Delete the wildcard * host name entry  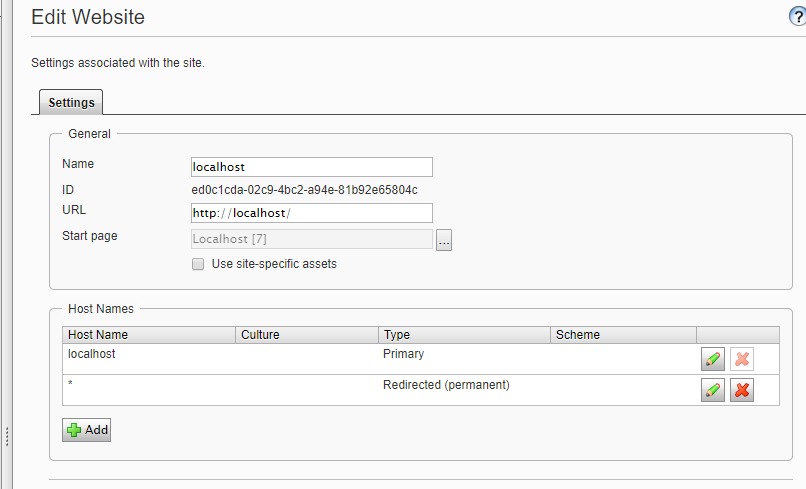(x=741, y=390)
